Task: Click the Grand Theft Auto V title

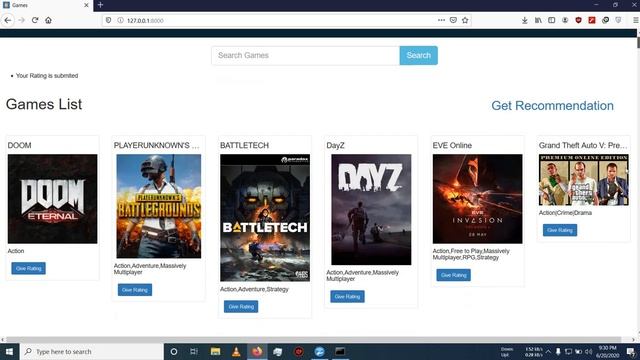Action: tap(583, 145)
